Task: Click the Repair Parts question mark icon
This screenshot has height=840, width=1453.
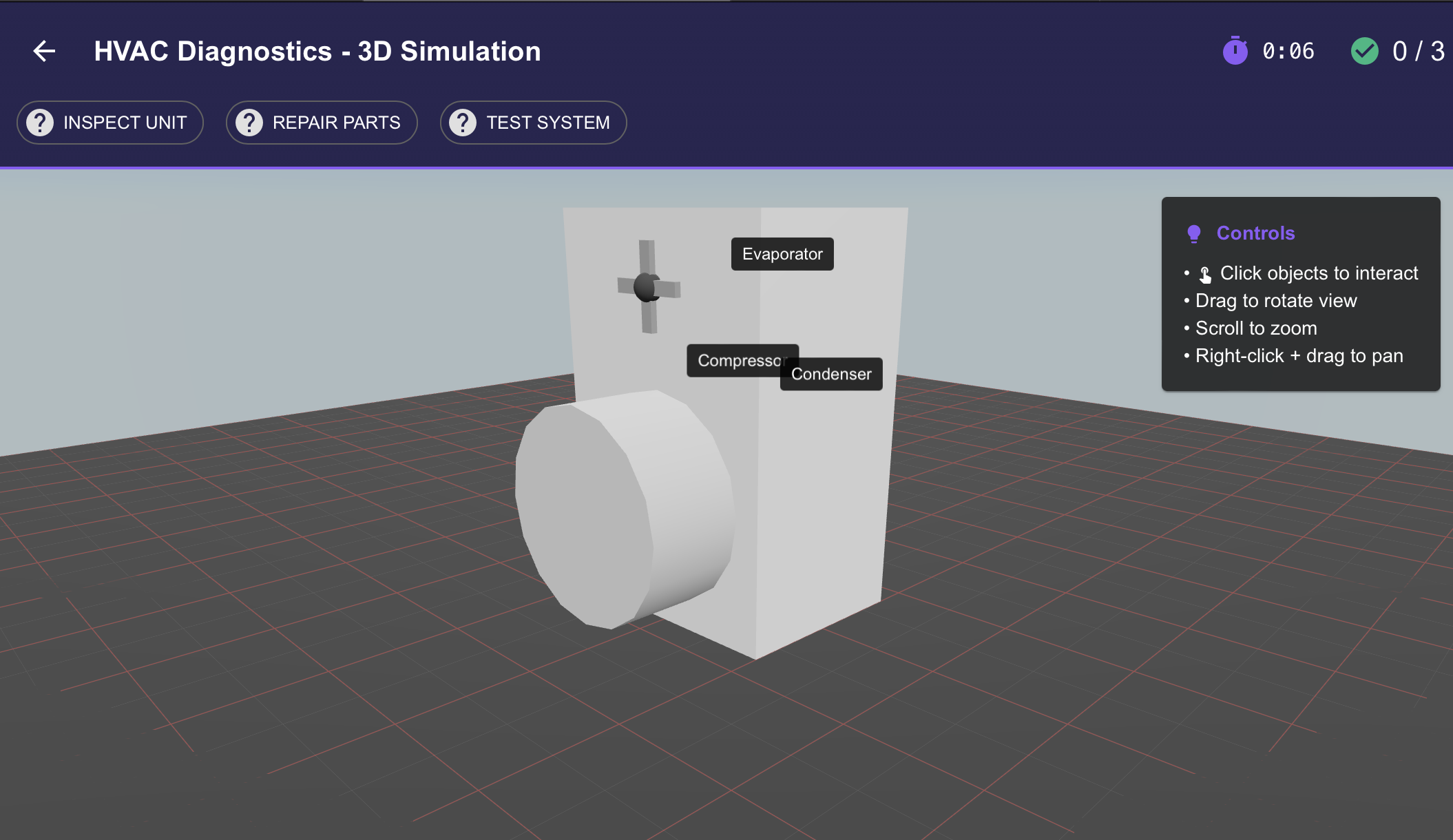Action: (249, 123)
